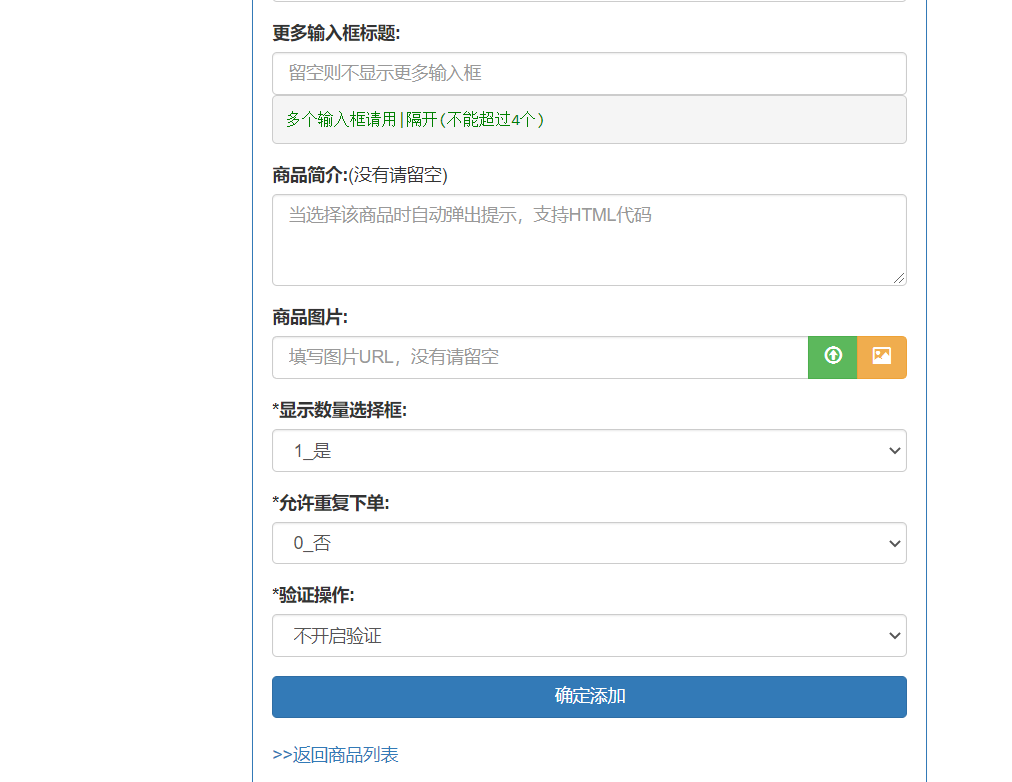Screen dimensions: 1012x782
Task: Click the green upload image icon button
Action: tap(833, 357)
